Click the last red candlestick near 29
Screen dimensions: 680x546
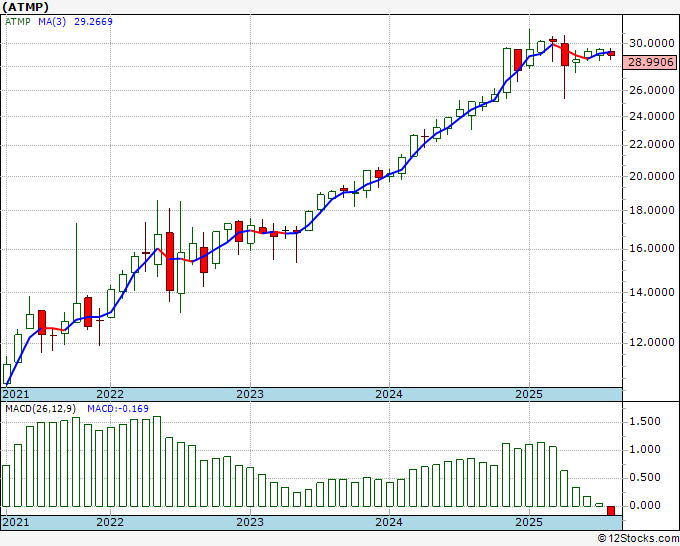(611, 54)
